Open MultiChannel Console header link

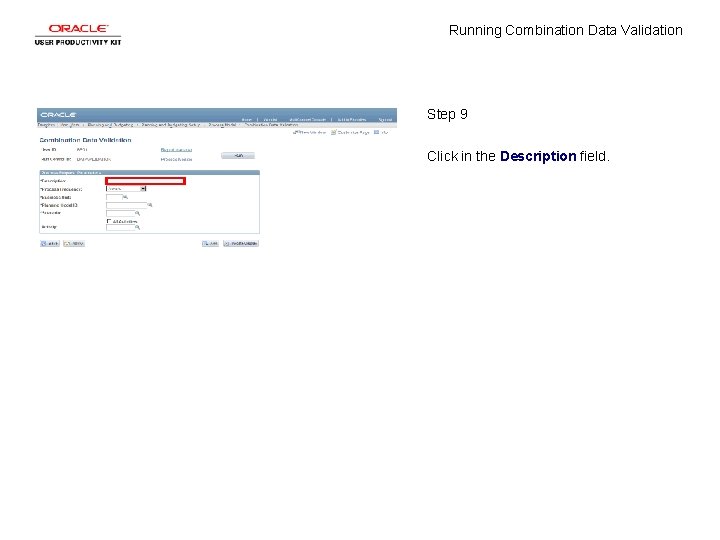(307, 119)
